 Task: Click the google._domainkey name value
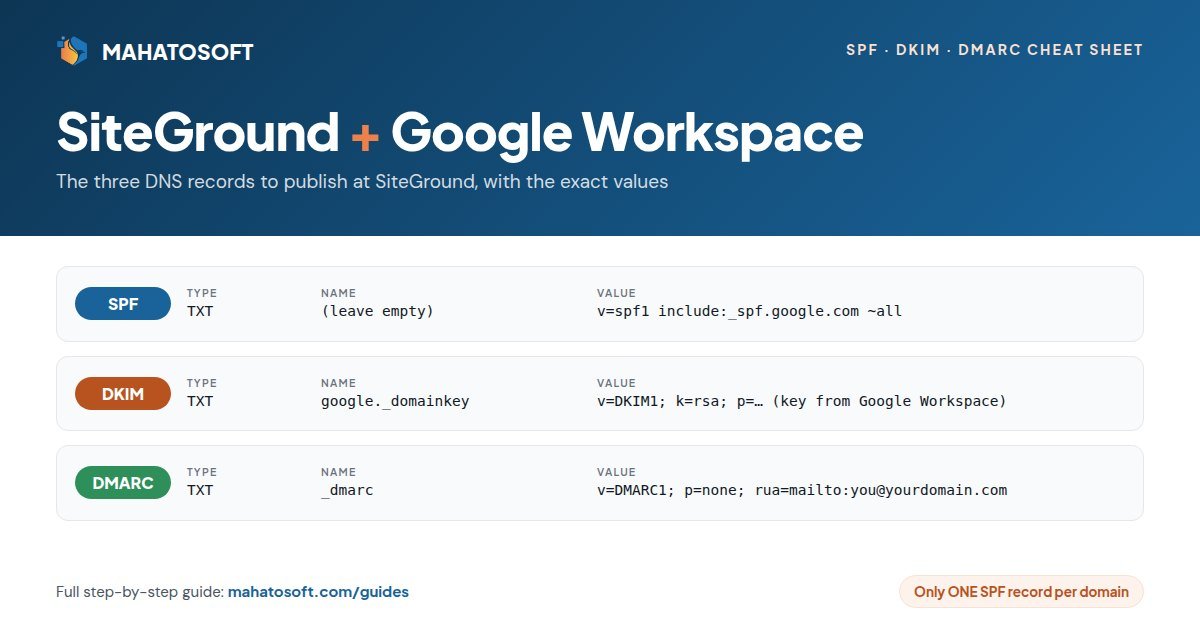(395, 401)
